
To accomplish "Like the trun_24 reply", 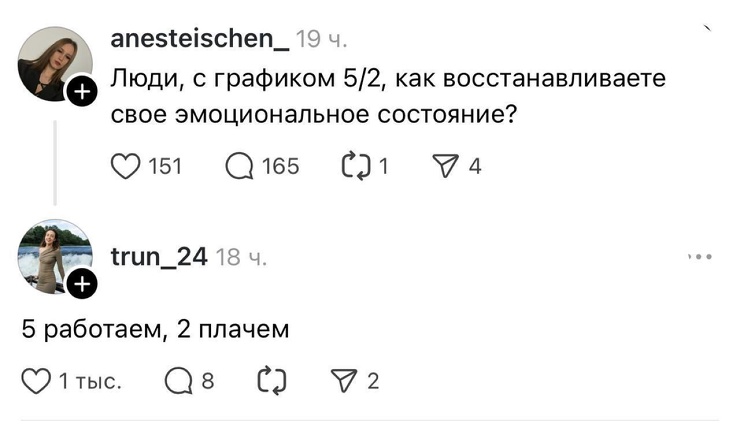I will 37,381.
